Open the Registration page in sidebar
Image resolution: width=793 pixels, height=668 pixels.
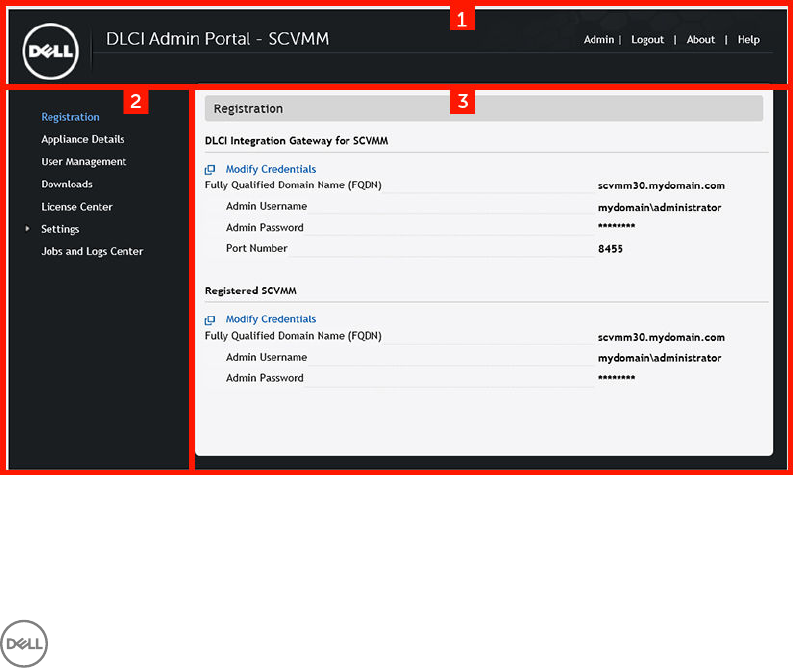70,117
